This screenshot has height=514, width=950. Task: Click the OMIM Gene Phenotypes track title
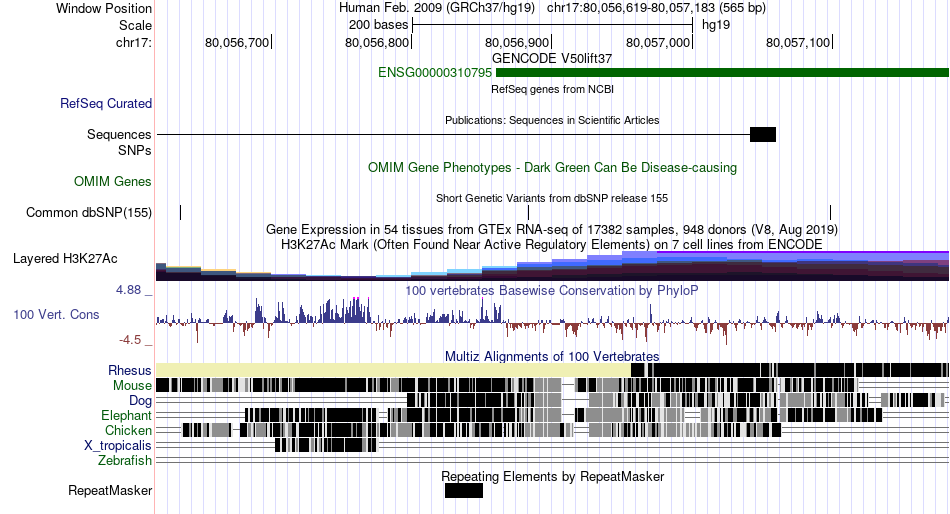coord(553,167)
